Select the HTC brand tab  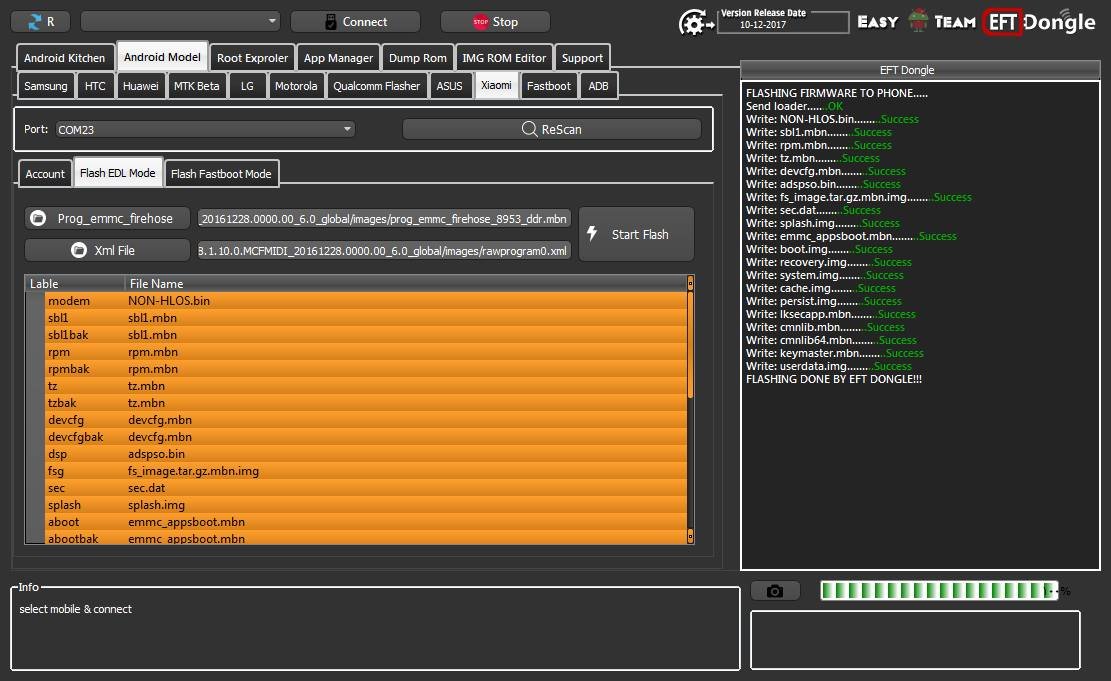click(x=95, y=86)
